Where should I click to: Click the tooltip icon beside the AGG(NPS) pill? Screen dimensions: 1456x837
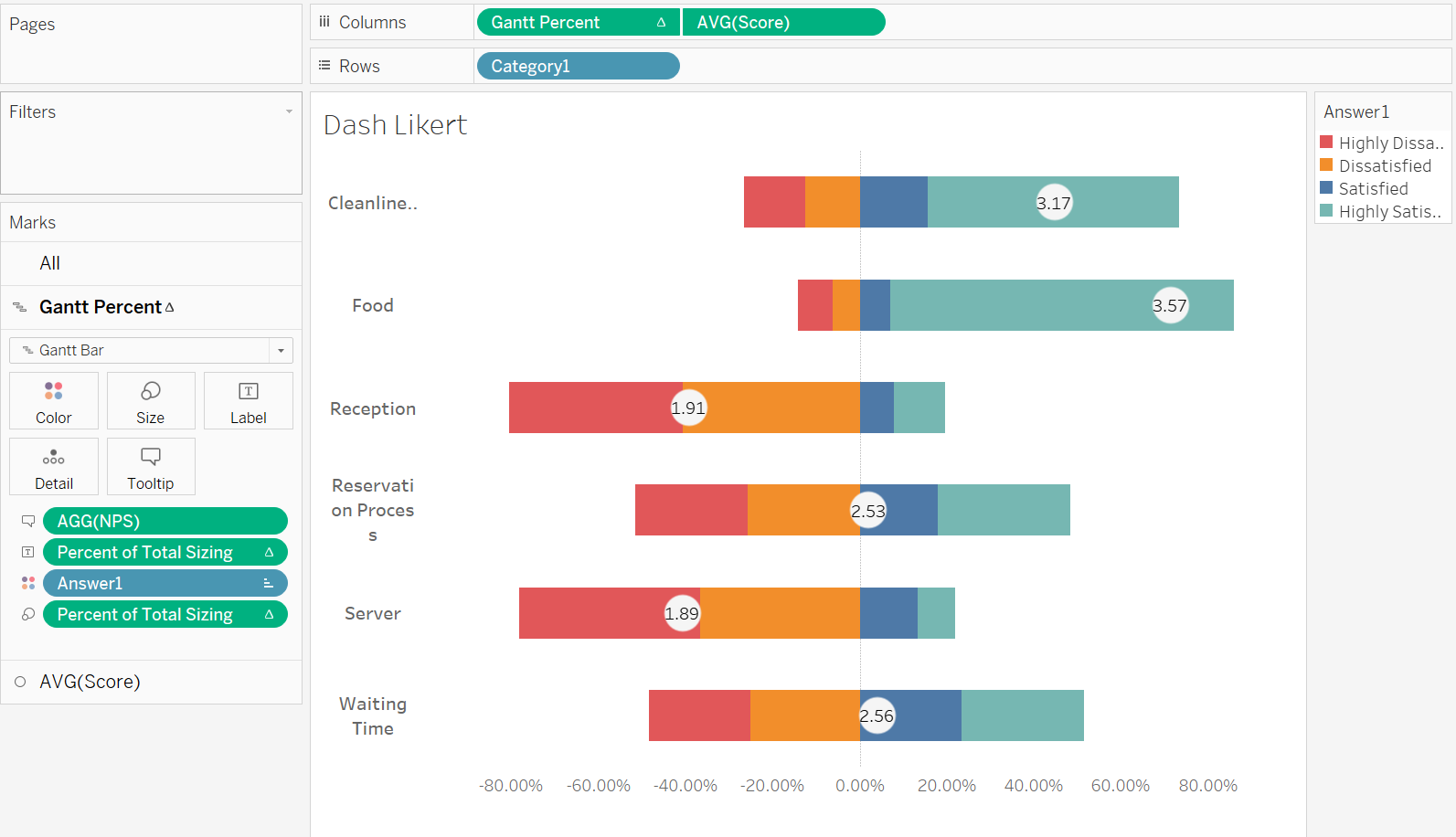point(27,520)
